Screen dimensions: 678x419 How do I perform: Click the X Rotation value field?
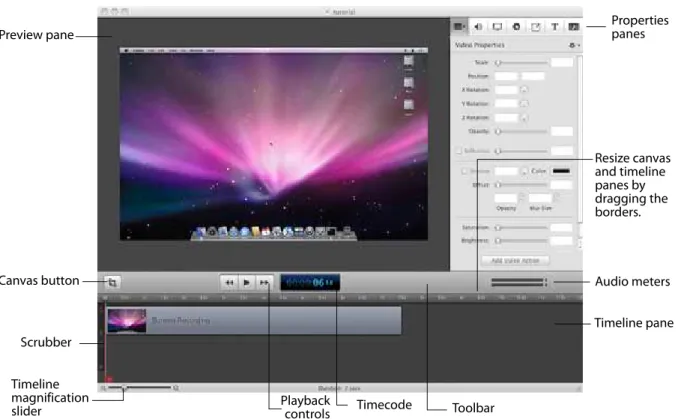coord(506,90)
